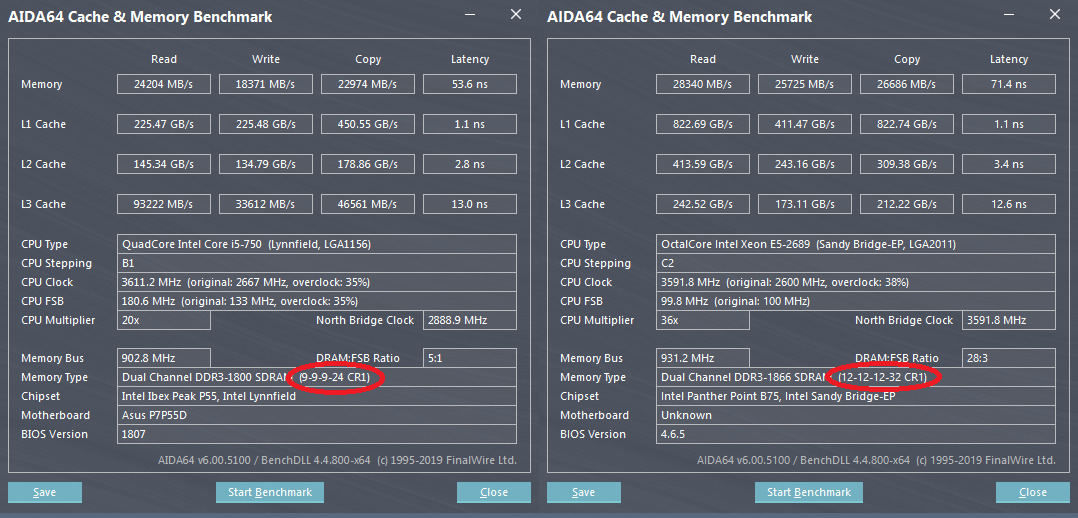Click the 53.6 ns Memory Latency value
Screen dimensions: 1078x518
pos(469,84)
